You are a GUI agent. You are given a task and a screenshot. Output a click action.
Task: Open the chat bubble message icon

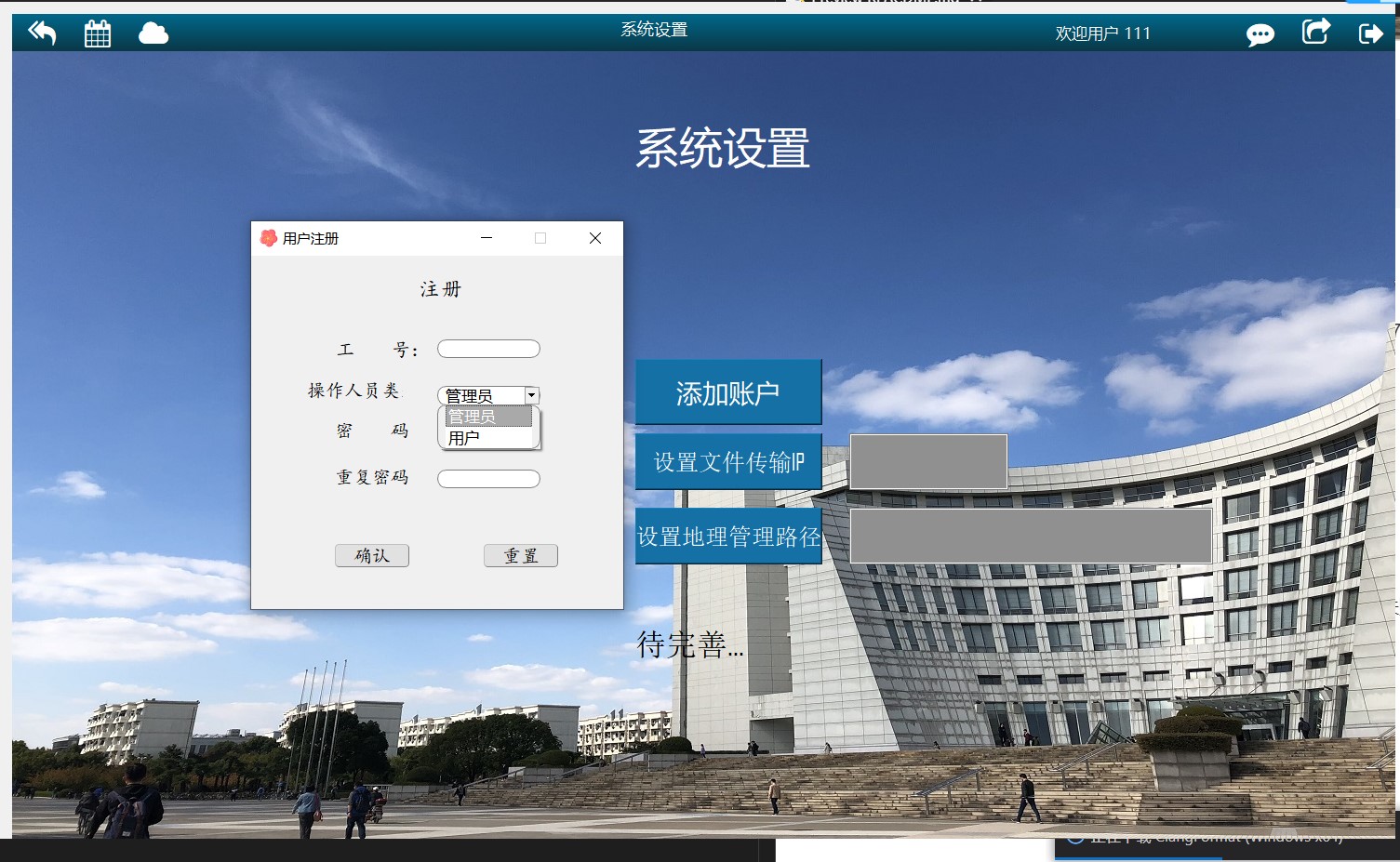[1260, 34]
